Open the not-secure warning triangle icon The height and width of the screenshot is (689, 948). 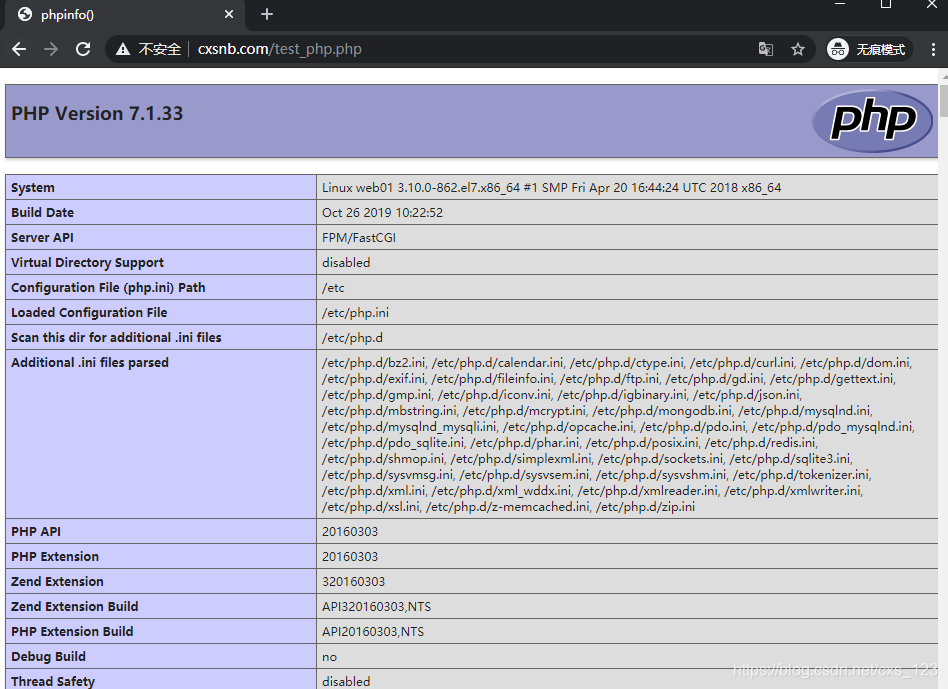click(x=123, y=49)
